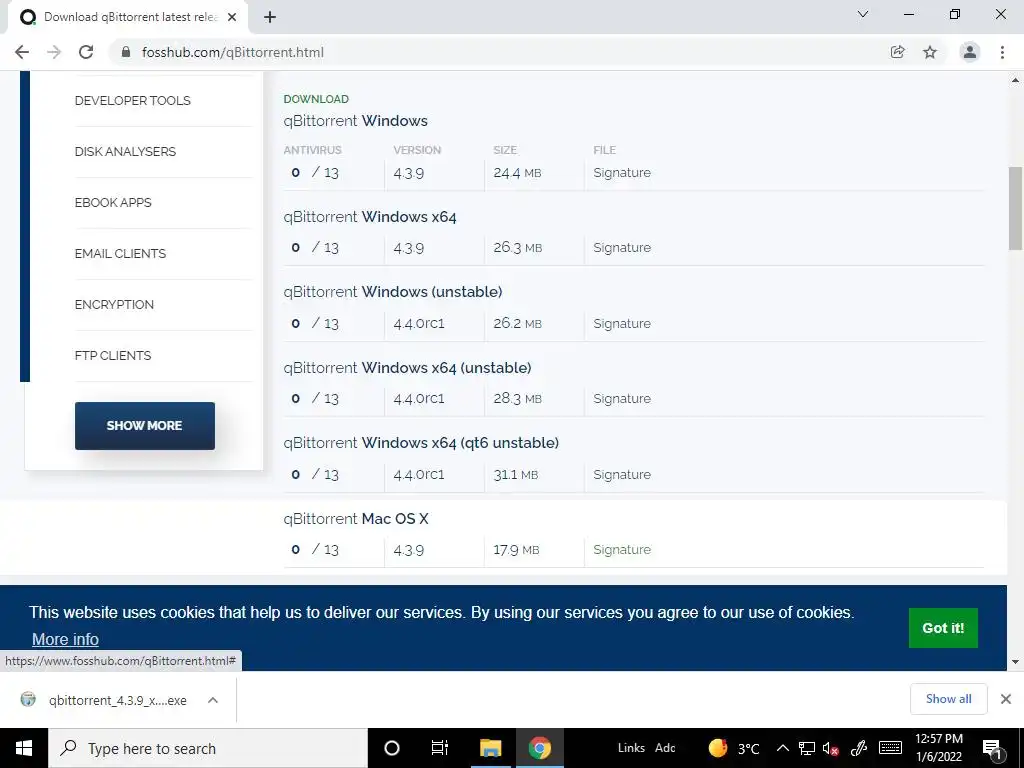Open FTP CLIENTS category
Image resolution: width=1024 pixels, height=768 pixels.
tap(113, 355)
